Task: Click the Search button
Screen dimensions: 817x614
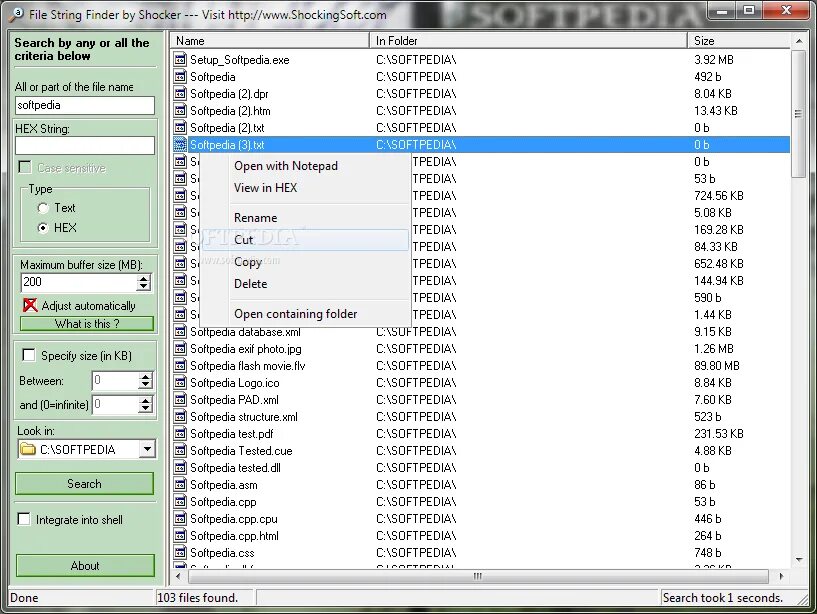Action: [84, 484]
